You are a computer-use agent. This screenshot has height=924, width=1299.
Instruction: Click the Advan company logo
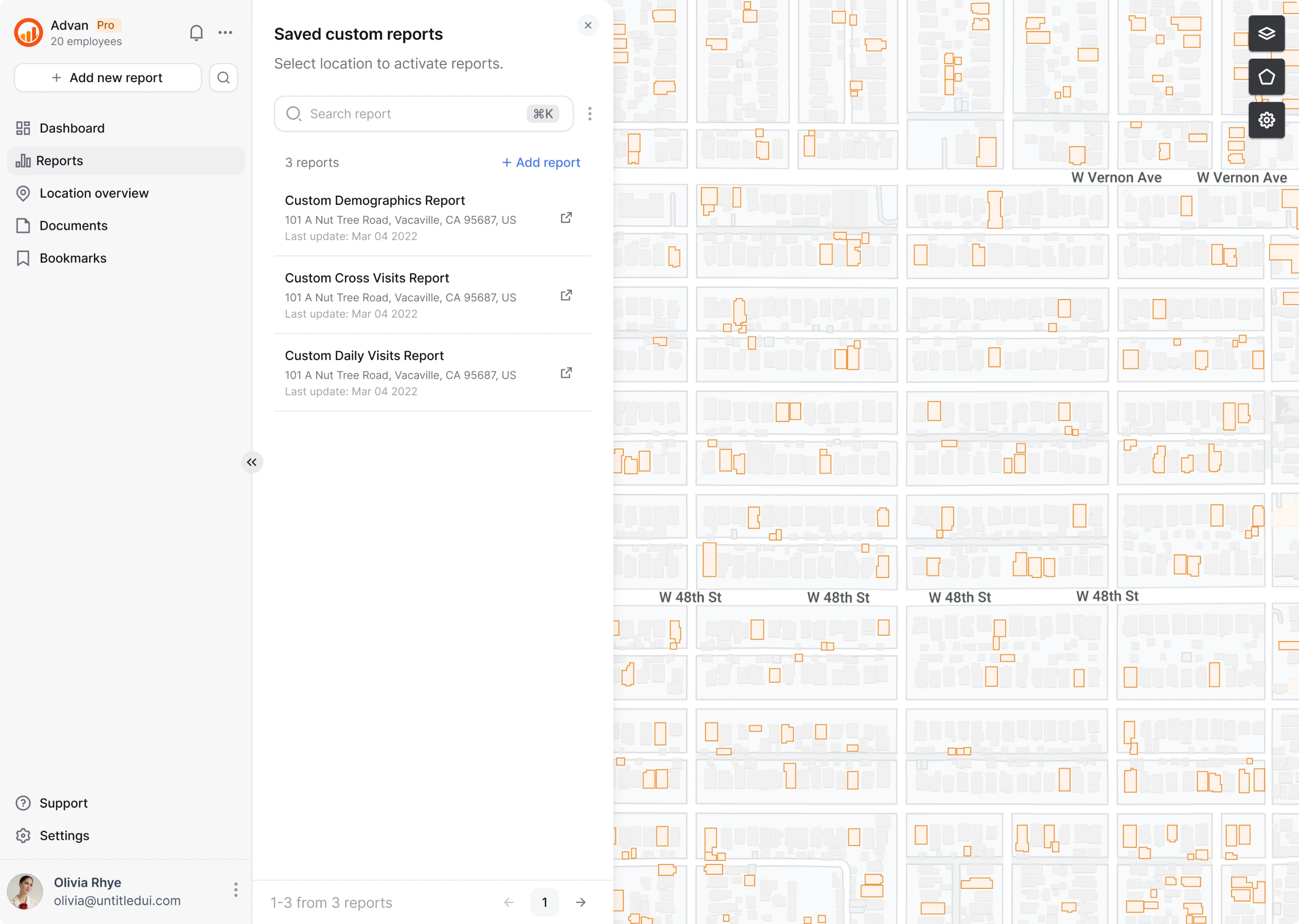[28, 32]
